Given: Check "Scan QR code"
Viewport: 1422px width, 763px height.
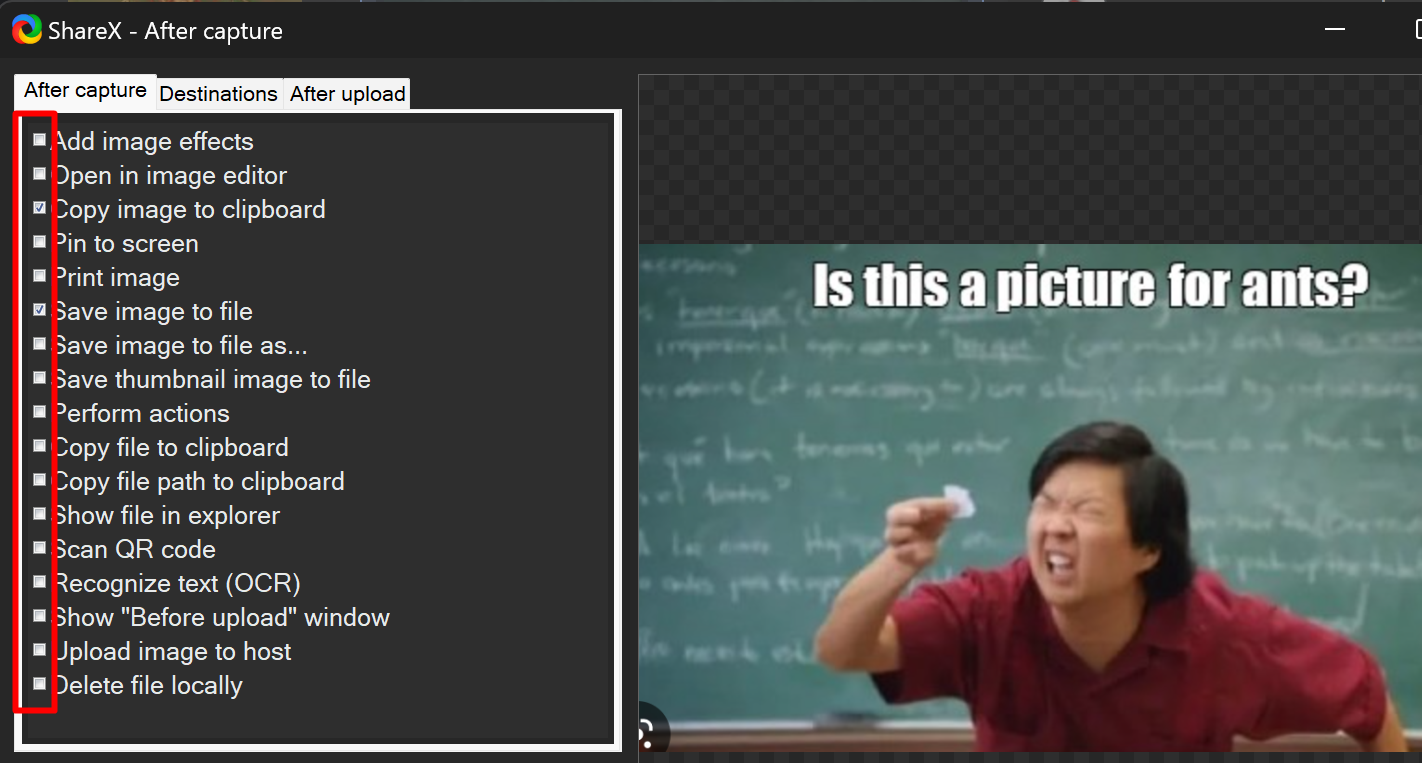Looking at the screenshot, I should coord(39,547).
